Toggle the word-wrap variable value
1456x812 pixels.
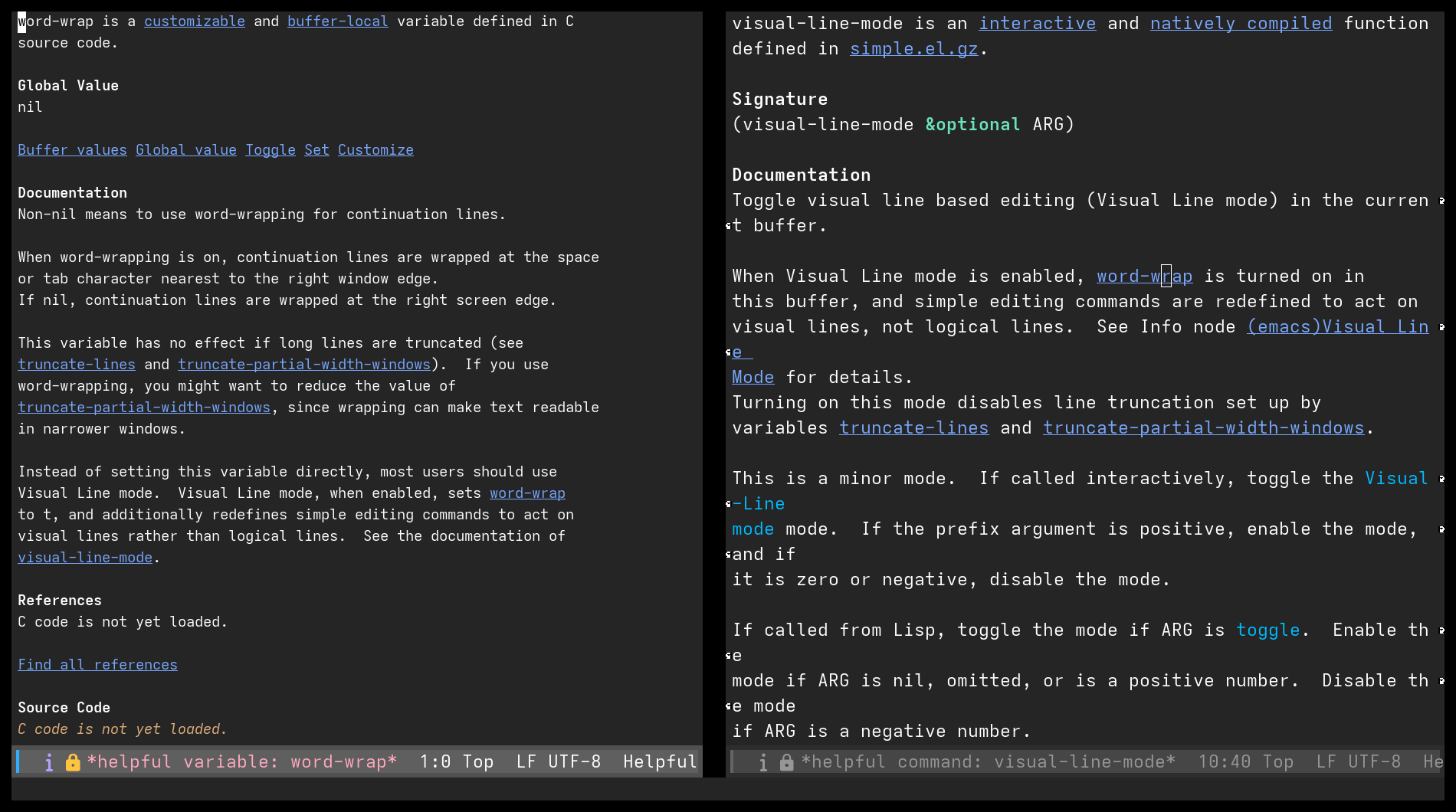[x=271, y=150]
